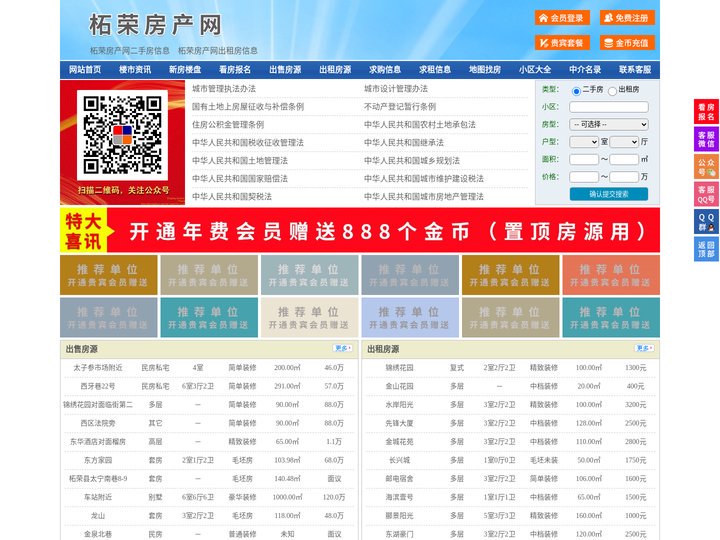This screenshot has width=720, height=540.
Task: Click the 会员登录 button
Action: (562, 18)
